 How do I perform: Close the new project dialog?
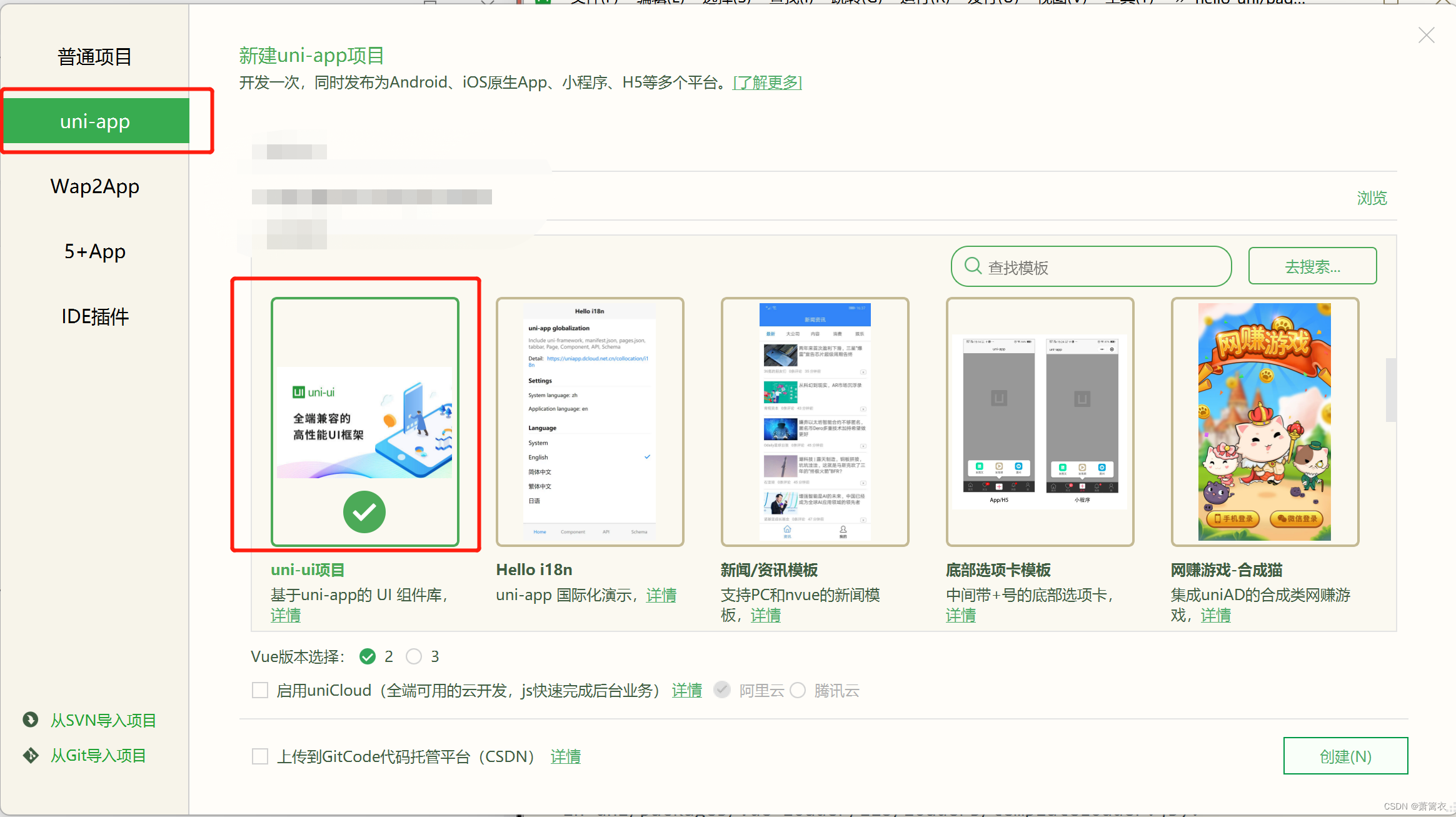[x=1426, y=35]
